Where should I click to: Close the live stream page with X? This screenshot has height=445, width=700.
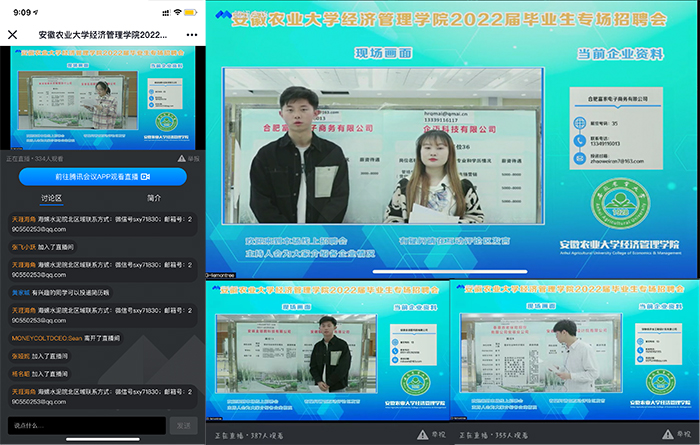click(x=12, y=34)
